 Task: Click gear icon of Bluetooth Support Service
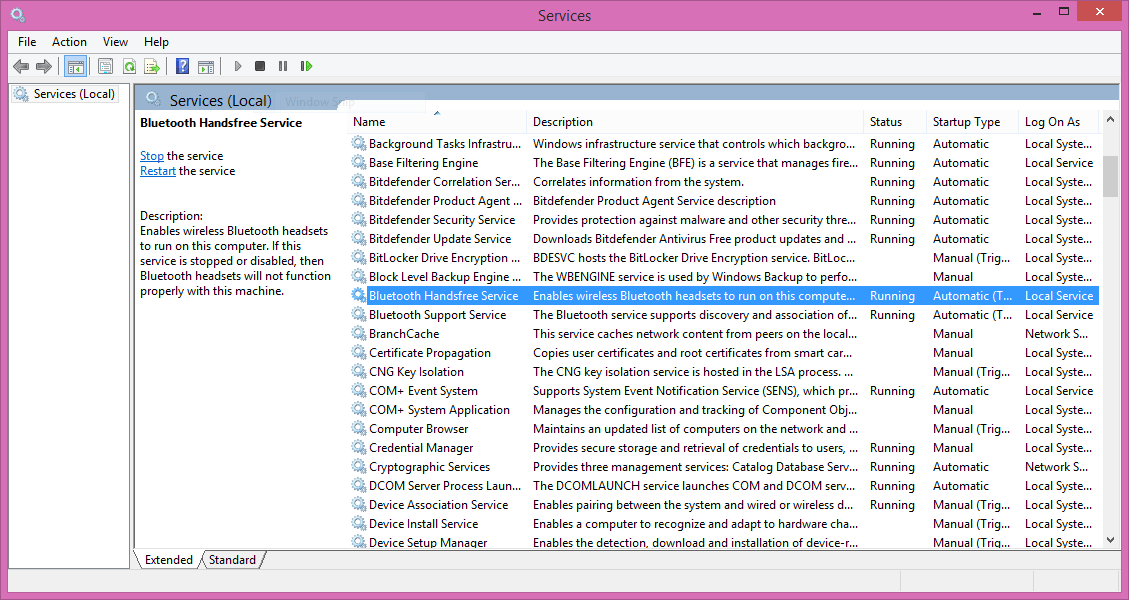358,315
